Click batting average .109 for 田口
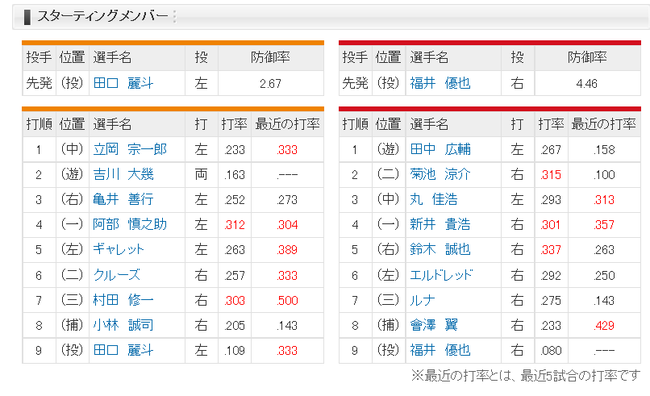650x396 pixels. point(235,351)
